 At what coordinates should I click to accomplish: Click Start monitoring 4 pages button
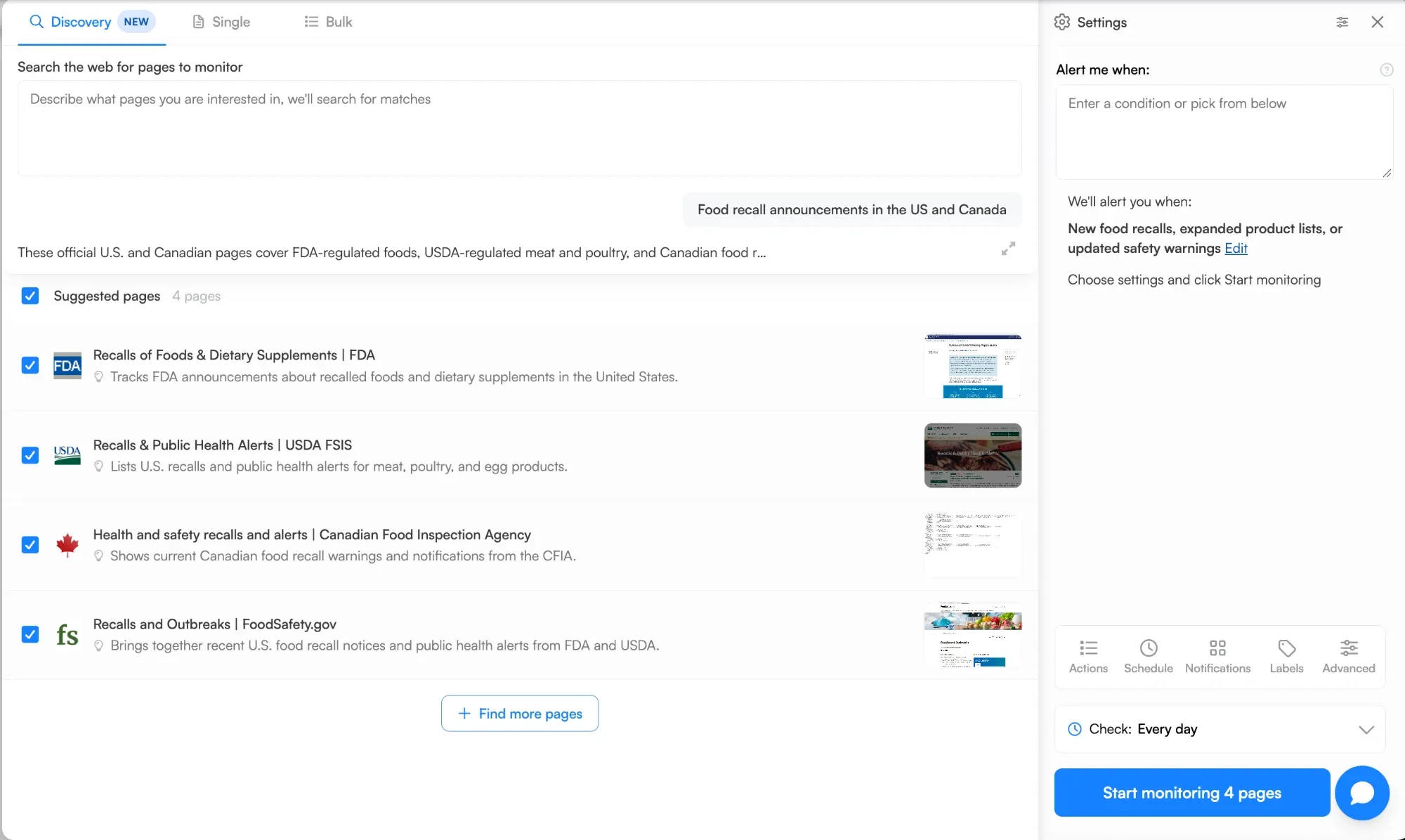[x=1191, y=792]
